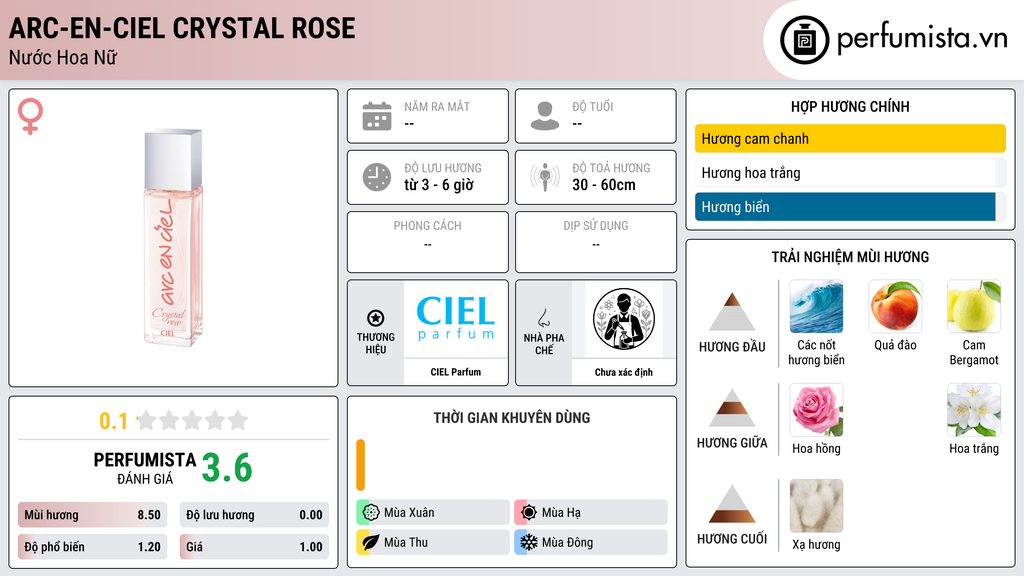The width and height of the screenshot is (1024, 576).
Task: Open the ocean wave note thumbnail
Action: [x=816, y=306]
